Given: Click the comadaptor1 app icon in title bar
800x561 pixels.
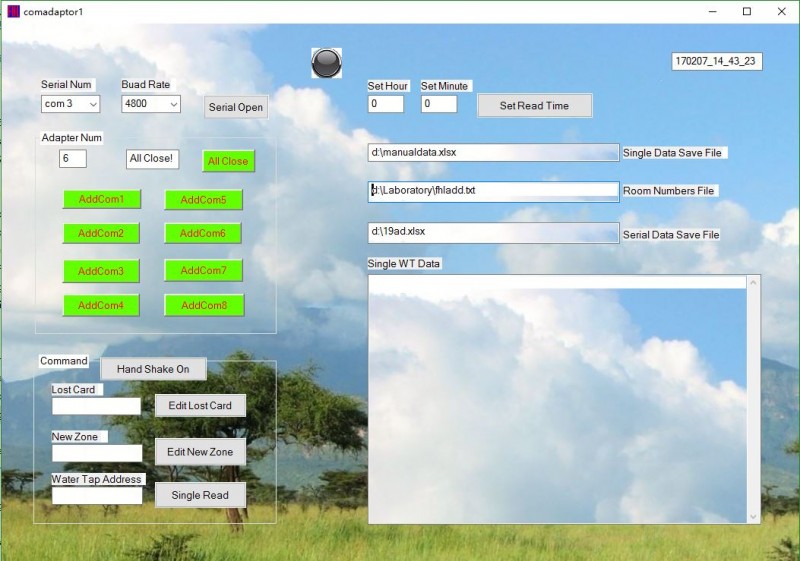Looking at the screenshot, I should [x=13, y=11].
